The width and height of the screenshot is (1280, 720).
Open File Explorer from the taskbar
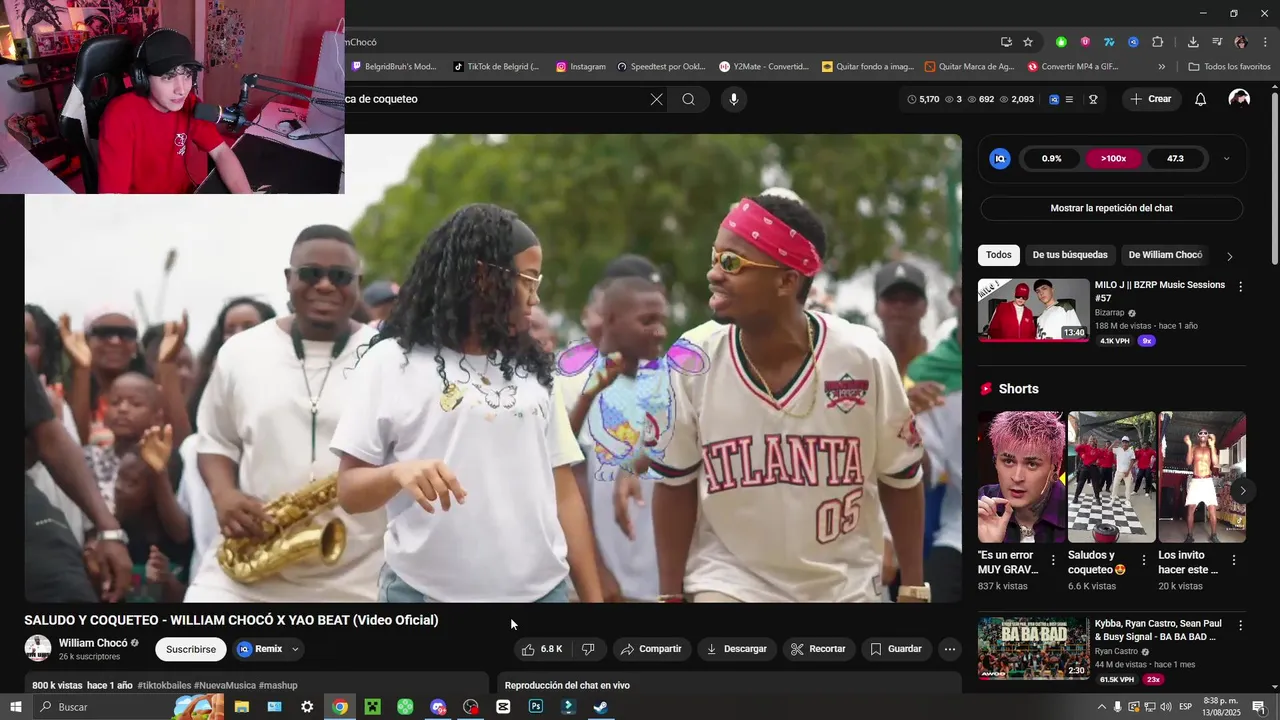pyautogui.click(x=241, y=707)
